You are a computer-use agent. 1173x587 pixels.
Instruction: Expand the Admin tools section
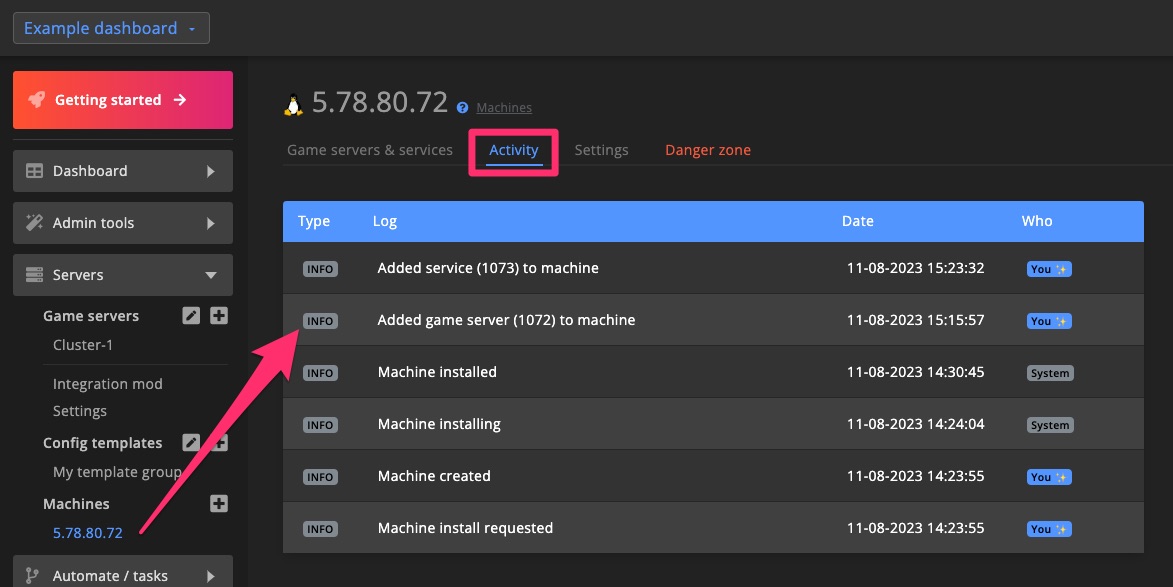[123, 223]
